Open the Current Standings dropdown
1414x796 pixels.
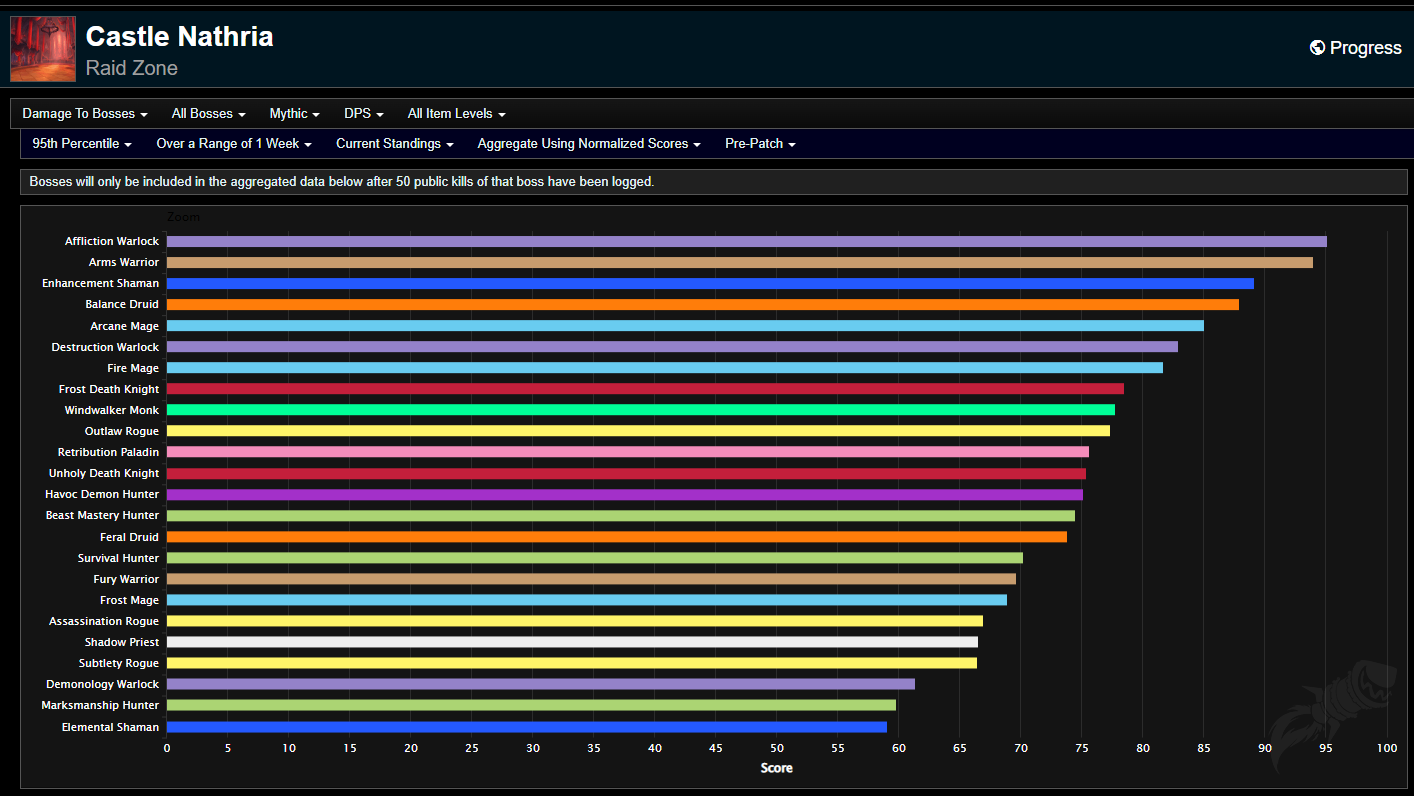pos(395,144)
